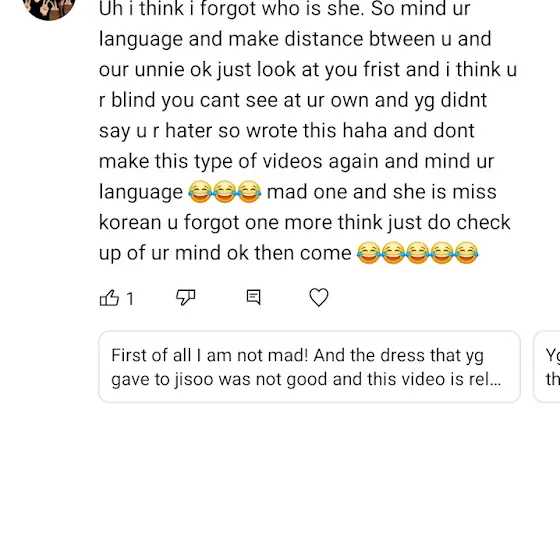Select the first laughing emoji after 'language'
Image resolution: width=560 pixels, height=560 pixels.
click(200, 192)
